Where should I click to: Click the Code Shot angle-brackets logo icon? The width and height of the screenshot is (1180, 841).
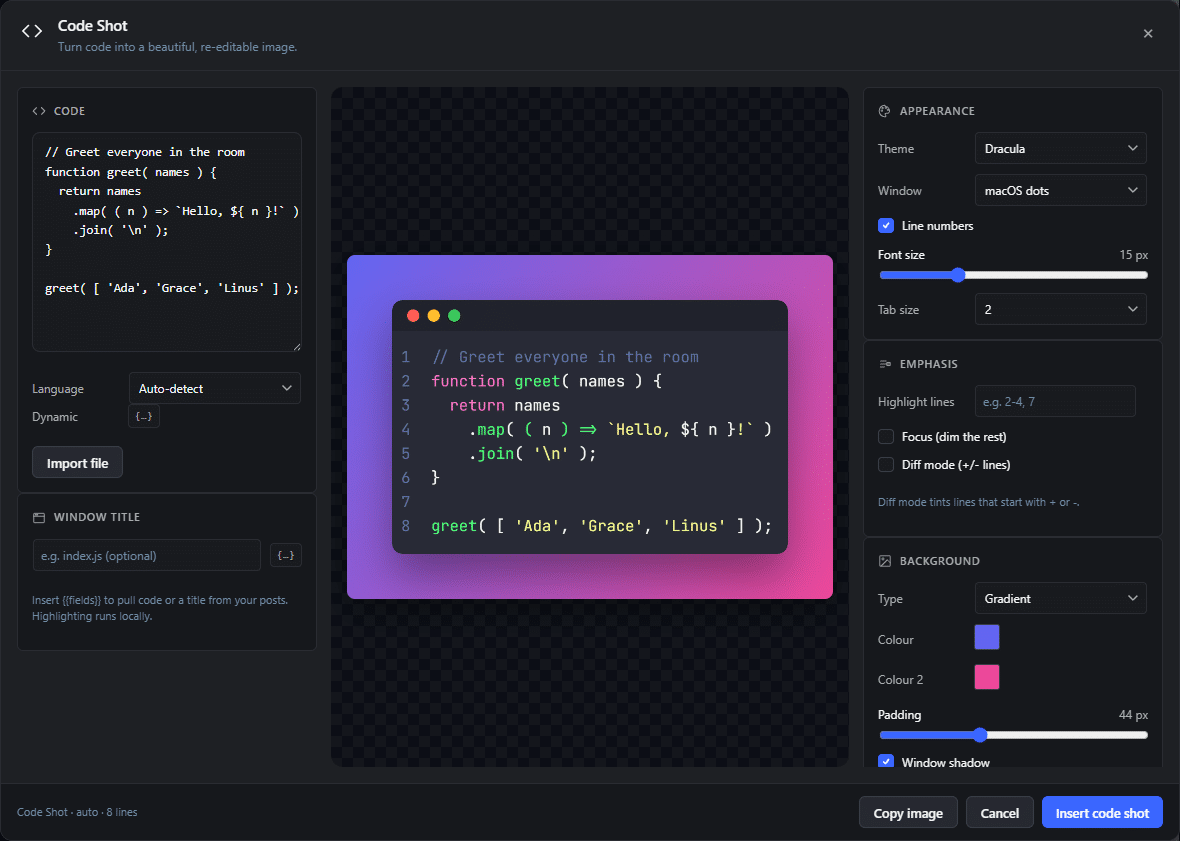pos(32,31)
